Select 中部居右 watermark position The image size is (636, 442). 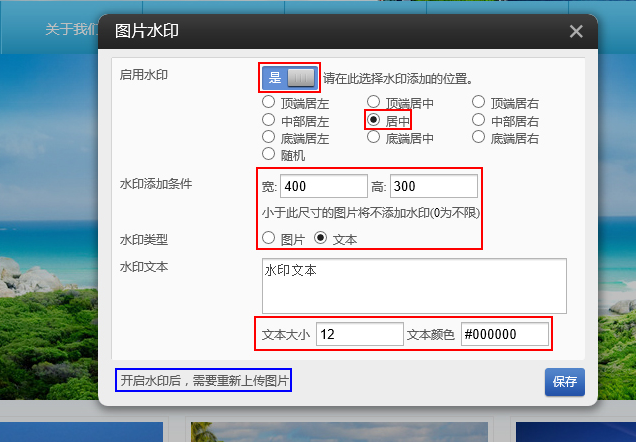[478, 120]
